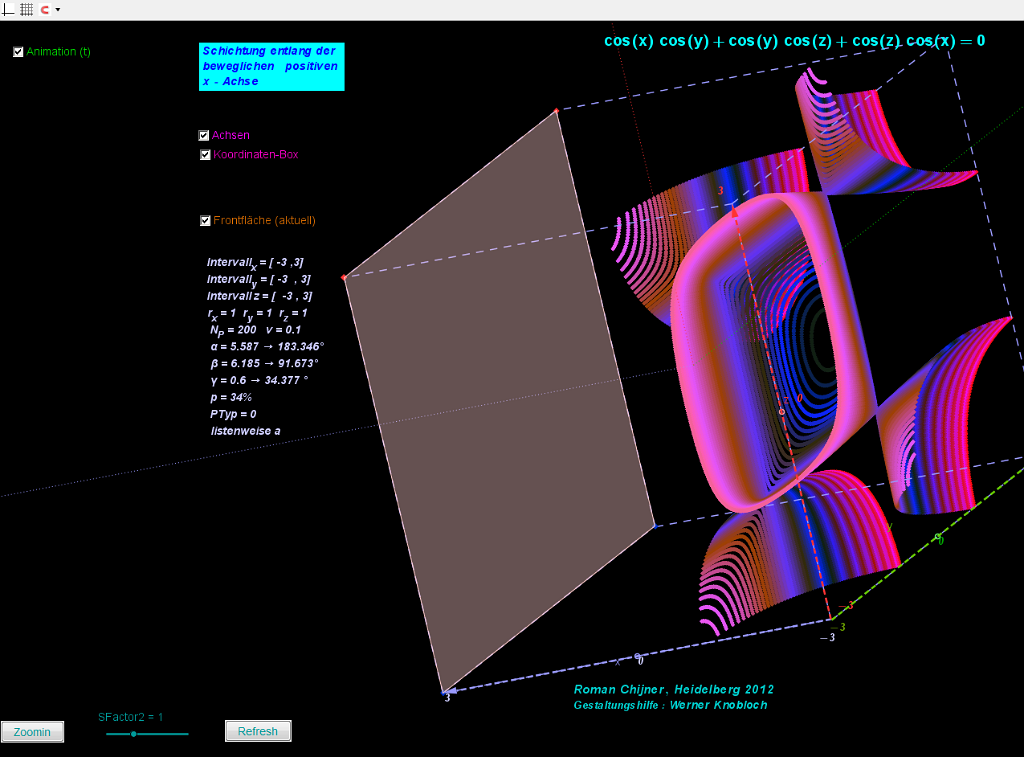Select the blue point at plane's bottom corner
Viewport: 1024px width, 757px height.
point(443,691)
